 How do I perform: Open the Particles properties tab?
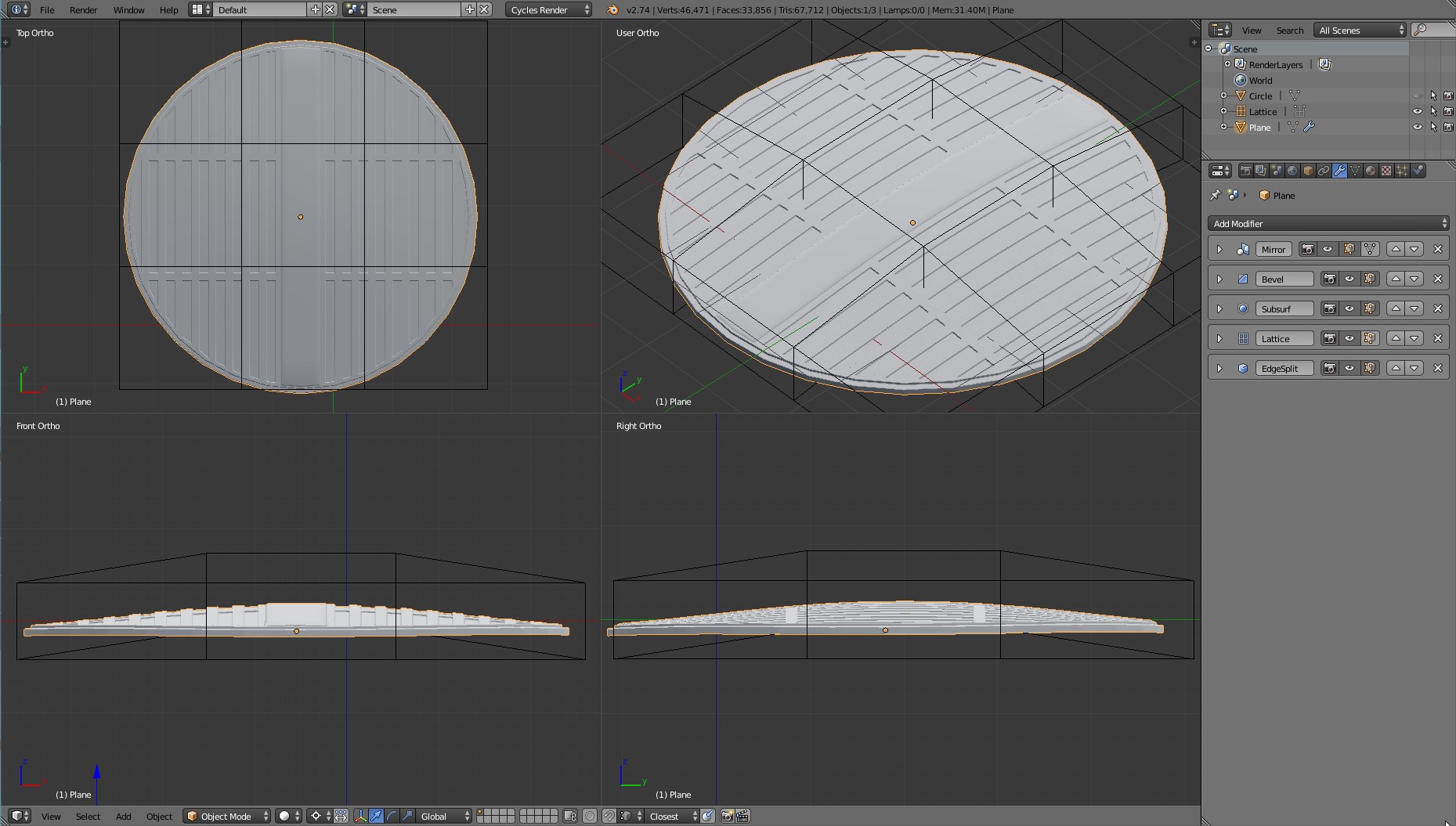pyautogui.click(x=1402, y=171)
